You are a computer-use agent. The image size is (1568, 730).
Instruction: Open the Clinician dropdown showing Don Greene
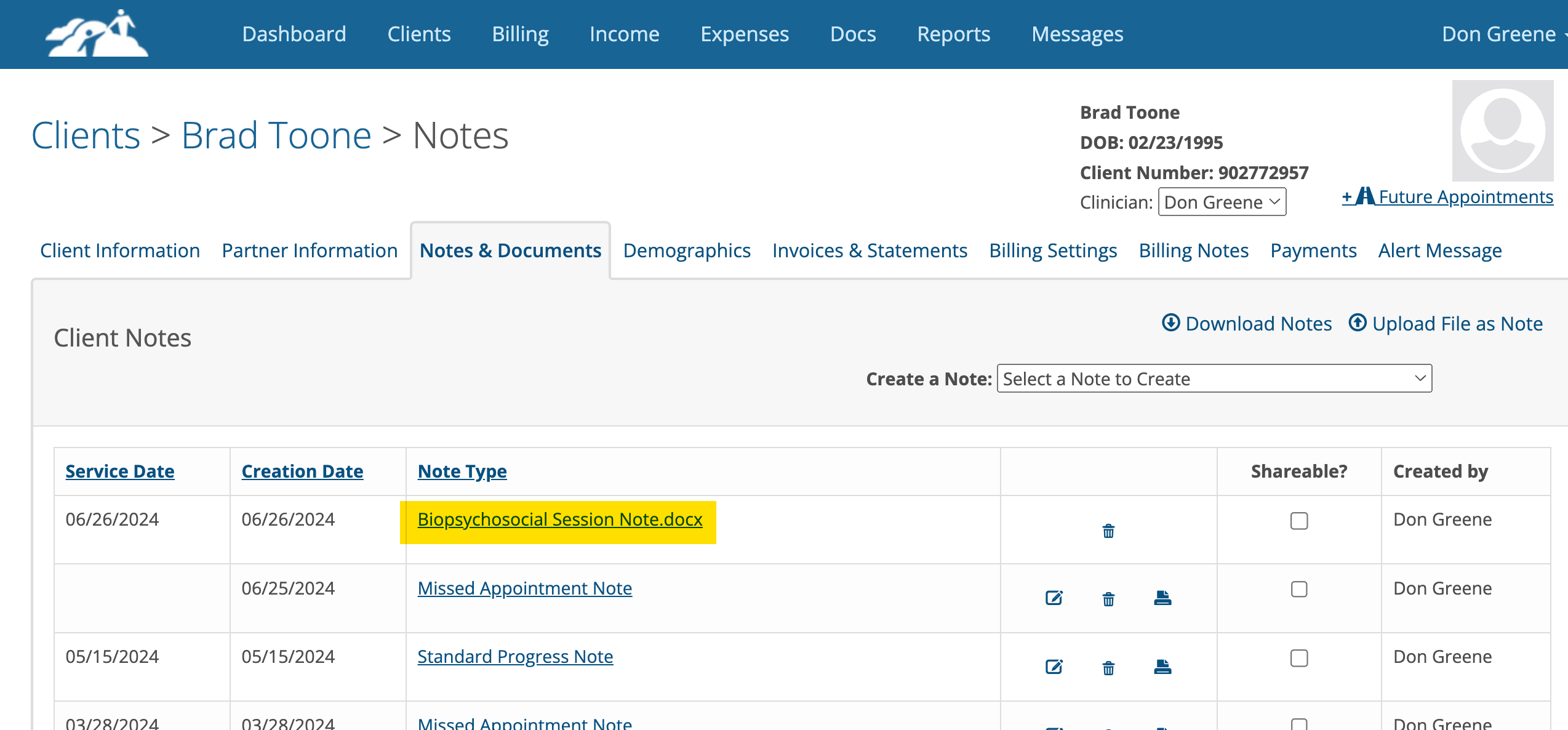[x=1222, y=201]
